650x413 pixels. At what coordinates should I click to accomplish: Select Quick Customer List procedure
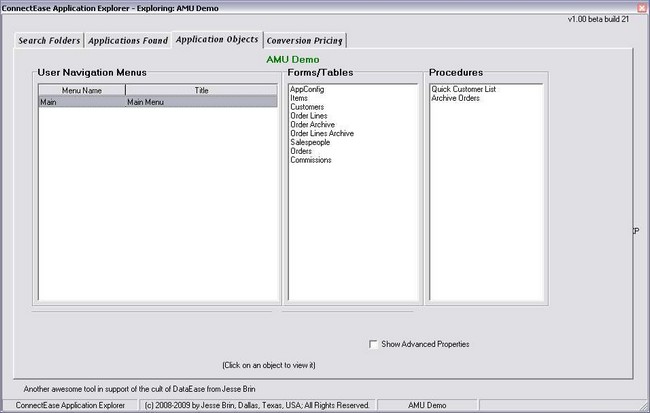463,89
